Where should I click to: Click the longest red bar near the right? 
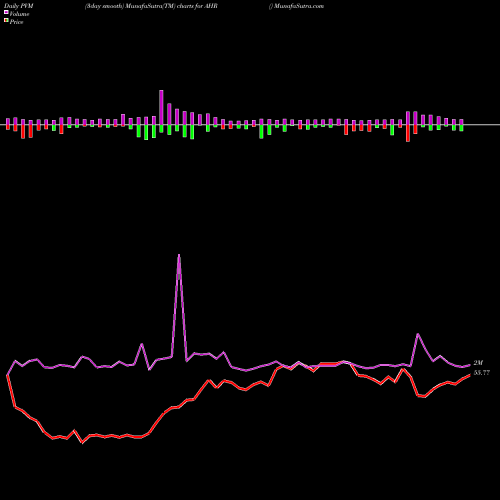(408, 133)
